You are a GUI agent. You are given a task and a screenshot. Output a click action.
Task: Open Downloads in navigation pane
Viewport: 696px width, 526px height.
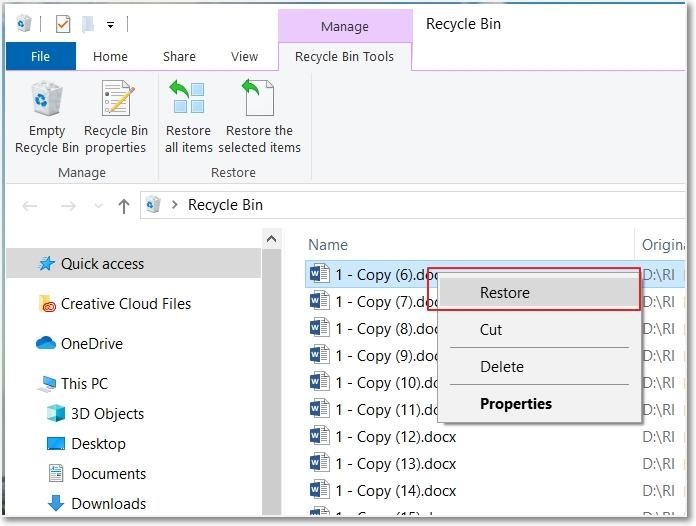[x=109, y=504]
